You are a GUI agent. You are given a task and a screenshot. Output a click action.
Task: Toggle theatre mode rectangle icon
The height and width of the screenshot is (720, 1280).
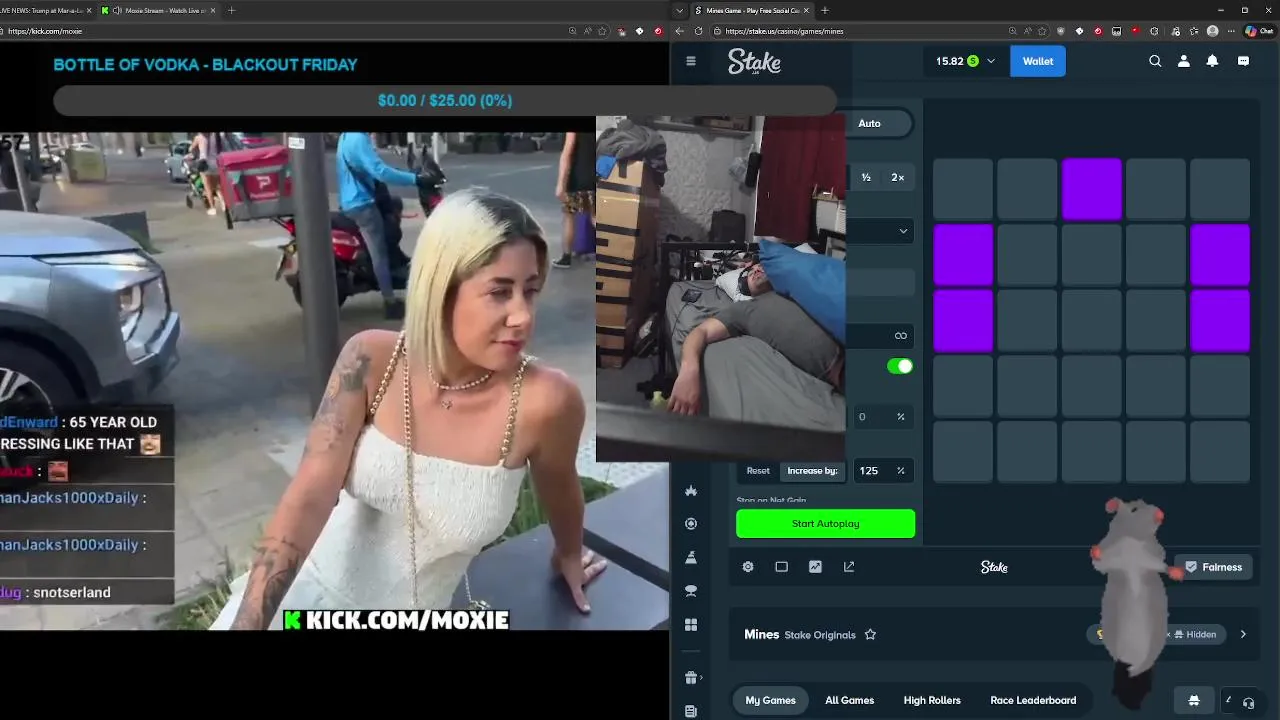pyautogui.click(x=782, y=567)
